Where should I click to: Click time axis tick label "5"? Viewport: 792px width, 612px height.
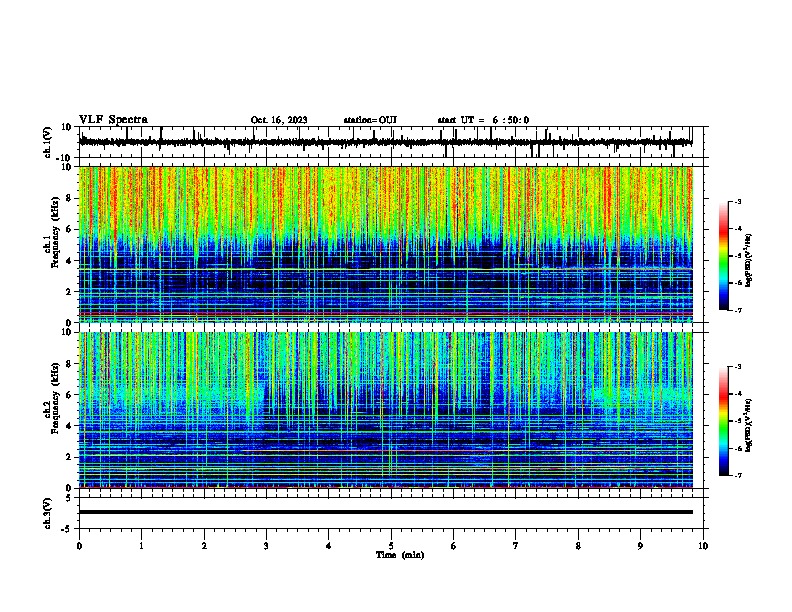[x=391, y=546]
